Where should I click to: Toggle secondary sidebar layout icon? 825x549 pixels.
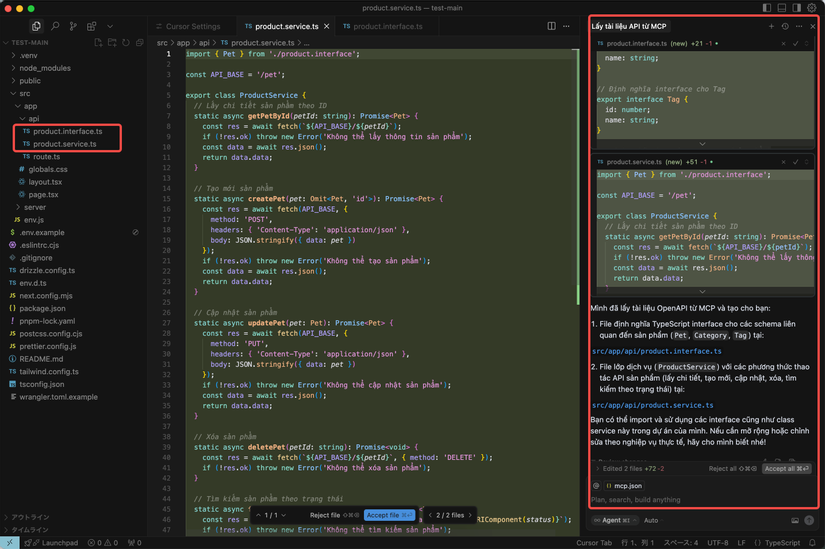[x=797, y=8]
